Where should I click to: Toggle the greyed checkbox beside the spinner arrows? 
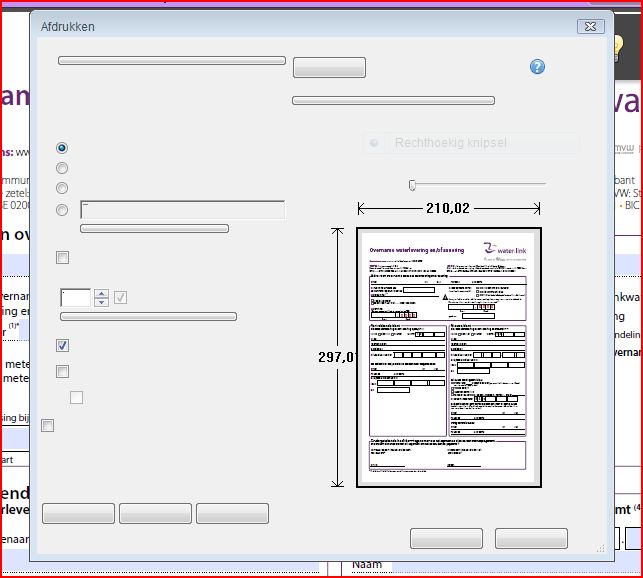[120, 297]
